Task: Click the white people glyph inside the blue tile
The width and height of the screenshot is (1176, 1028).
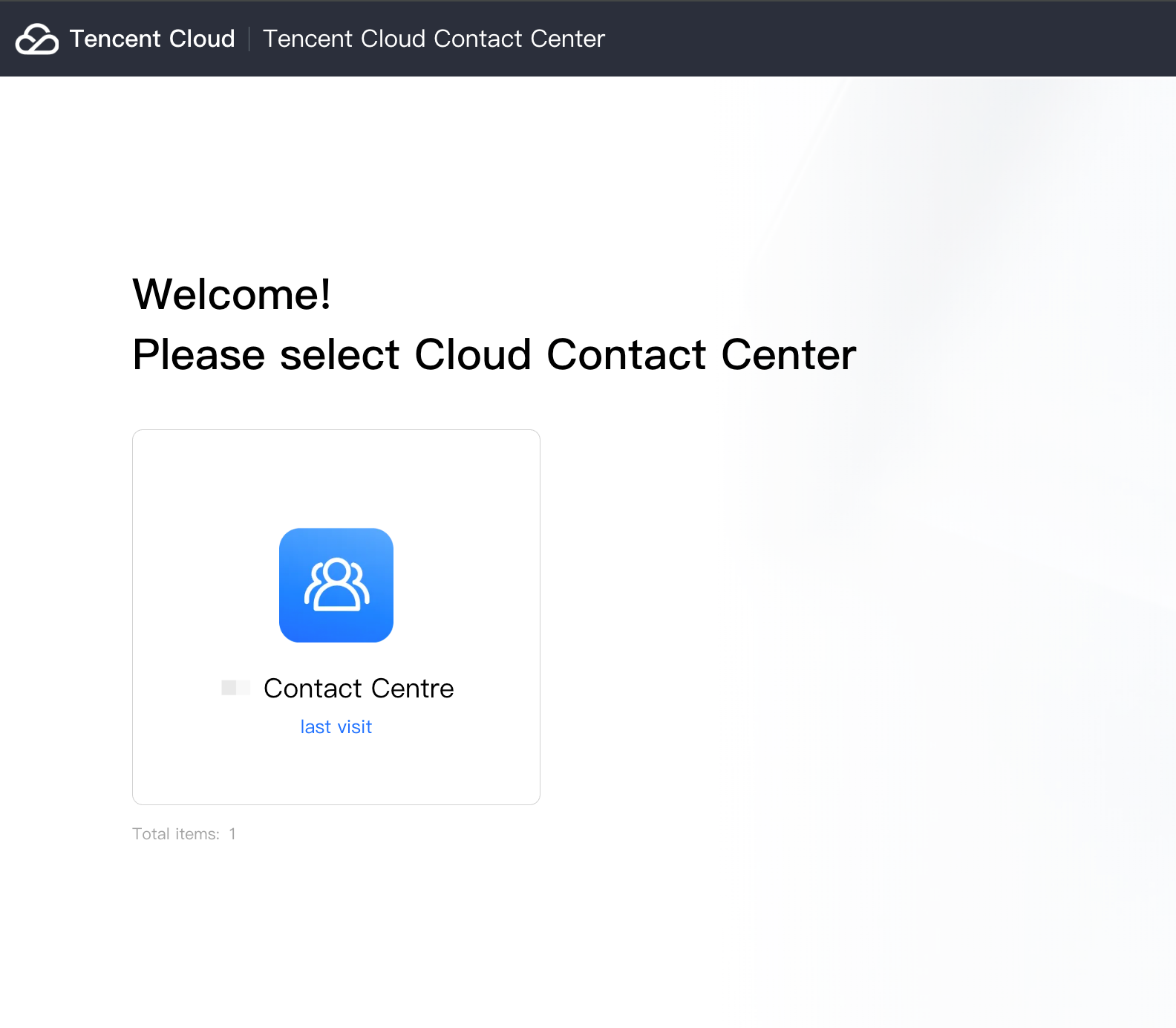Action: tap(336, 585)
